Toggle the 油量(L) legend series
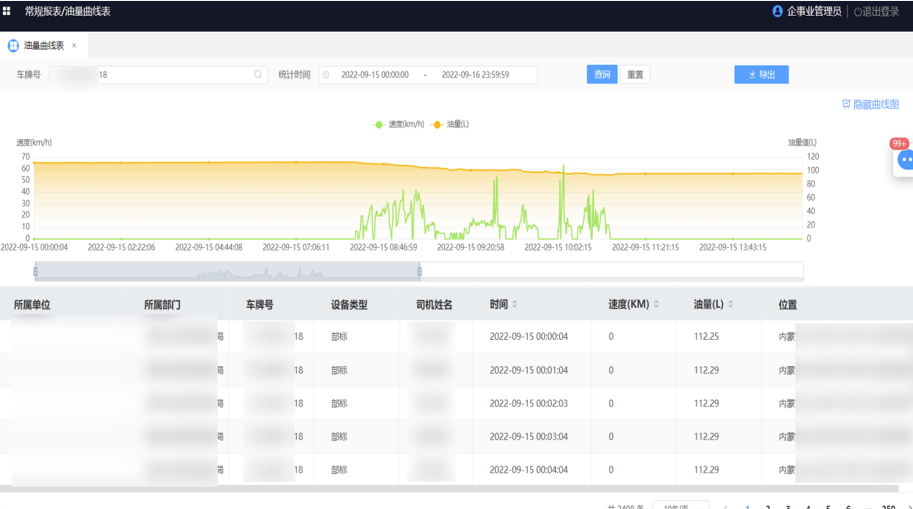The height and width of the screenshot is (509, 913). [x=451, y=124]
